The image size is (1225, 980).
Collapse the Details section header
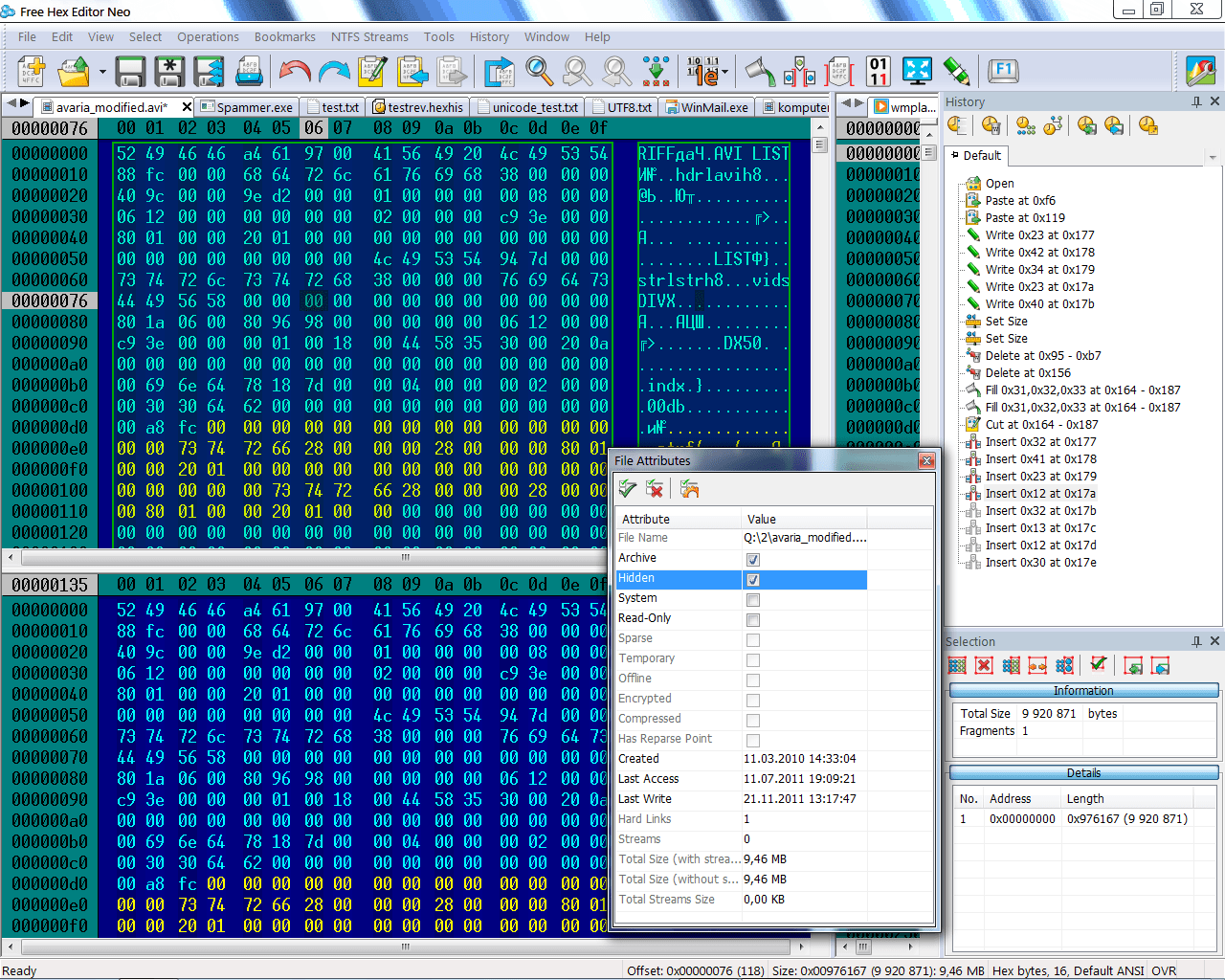pos(1083,772)
